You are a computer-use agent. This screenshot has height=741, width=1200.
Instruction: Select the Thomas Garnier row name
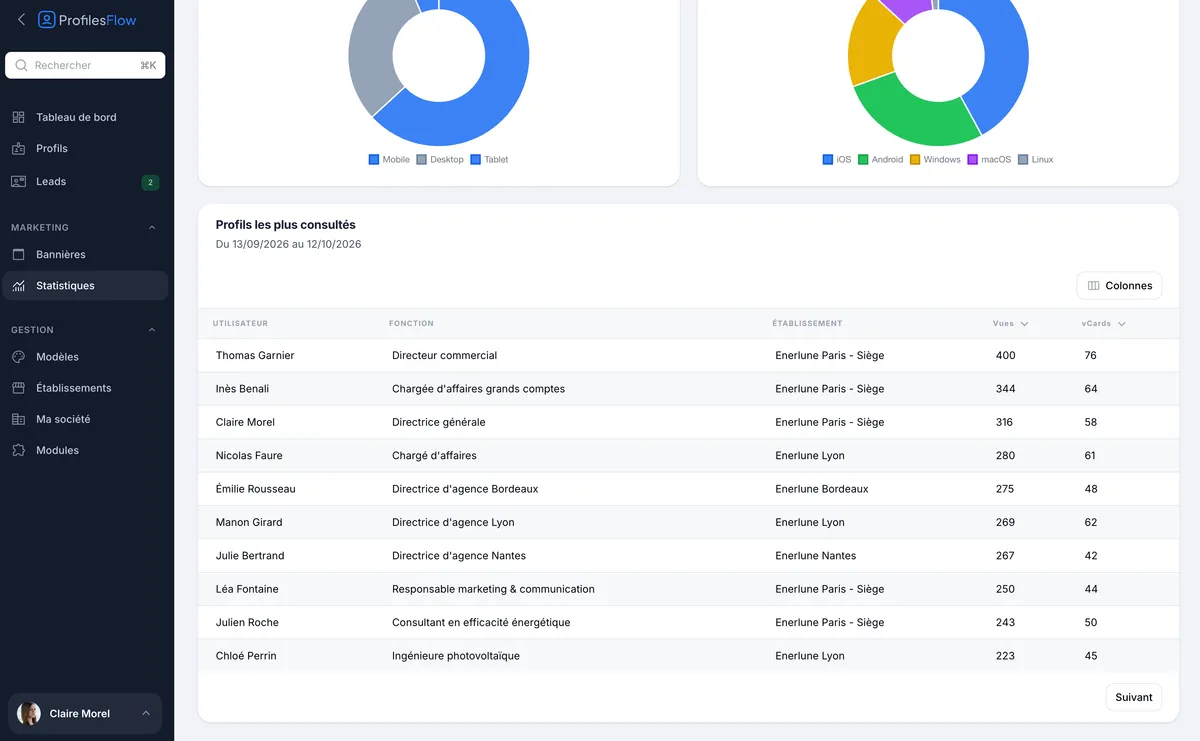click(x=255, y=355)
